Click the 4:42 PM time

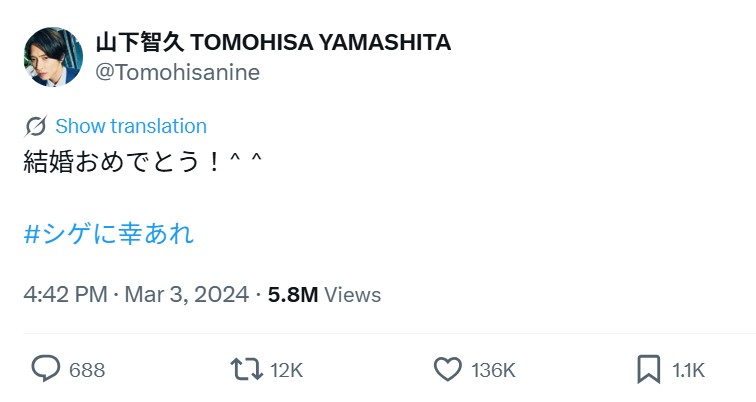tap(65, 295)
